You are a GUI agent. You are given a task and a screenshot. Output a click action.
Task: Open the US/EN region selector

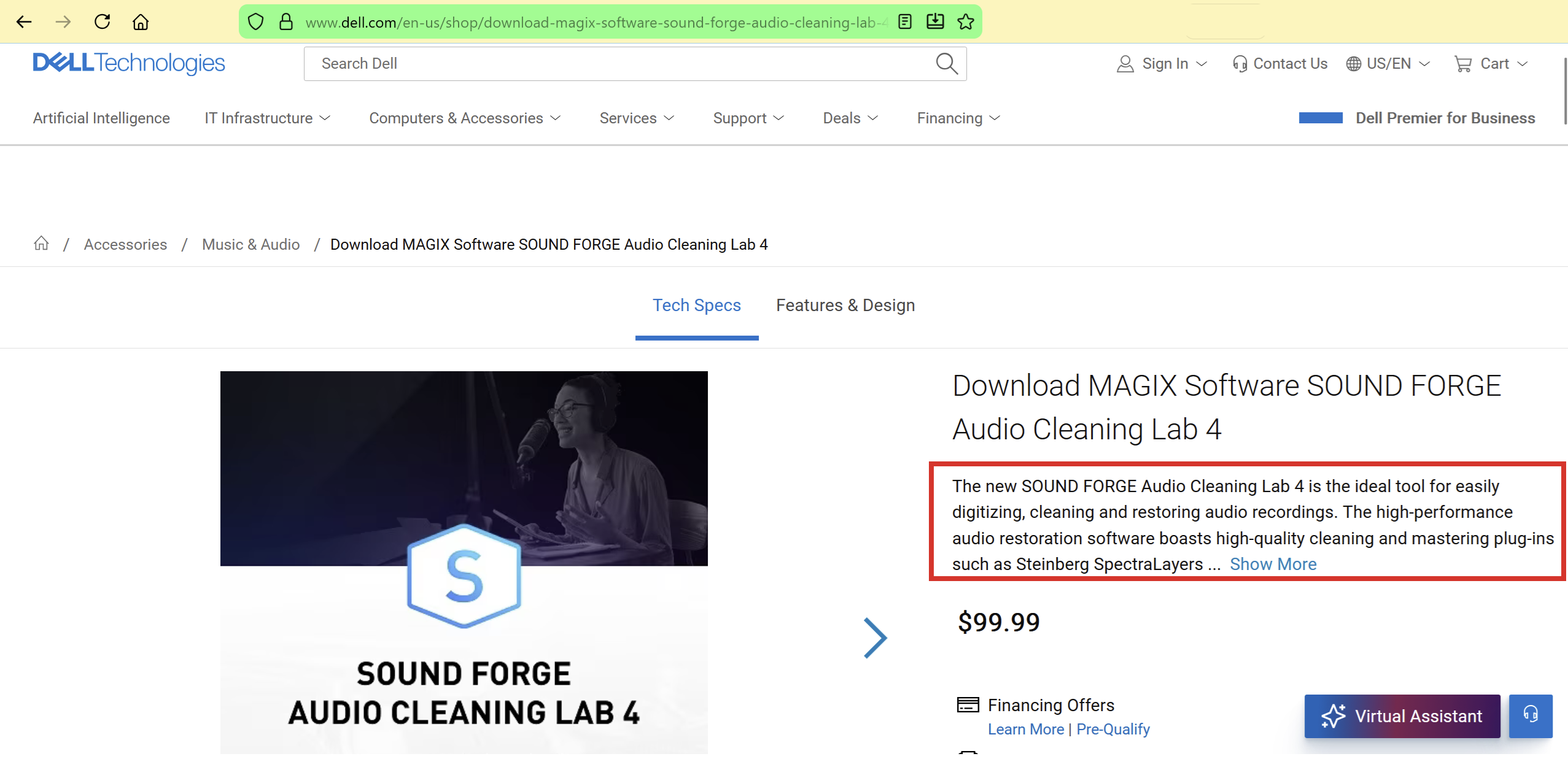point(1388,63)
